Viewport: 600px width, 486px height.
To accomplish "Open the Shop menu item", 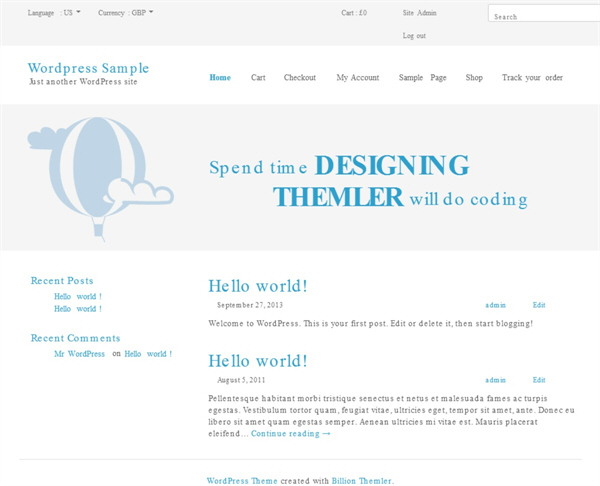I will click(474, 77).
